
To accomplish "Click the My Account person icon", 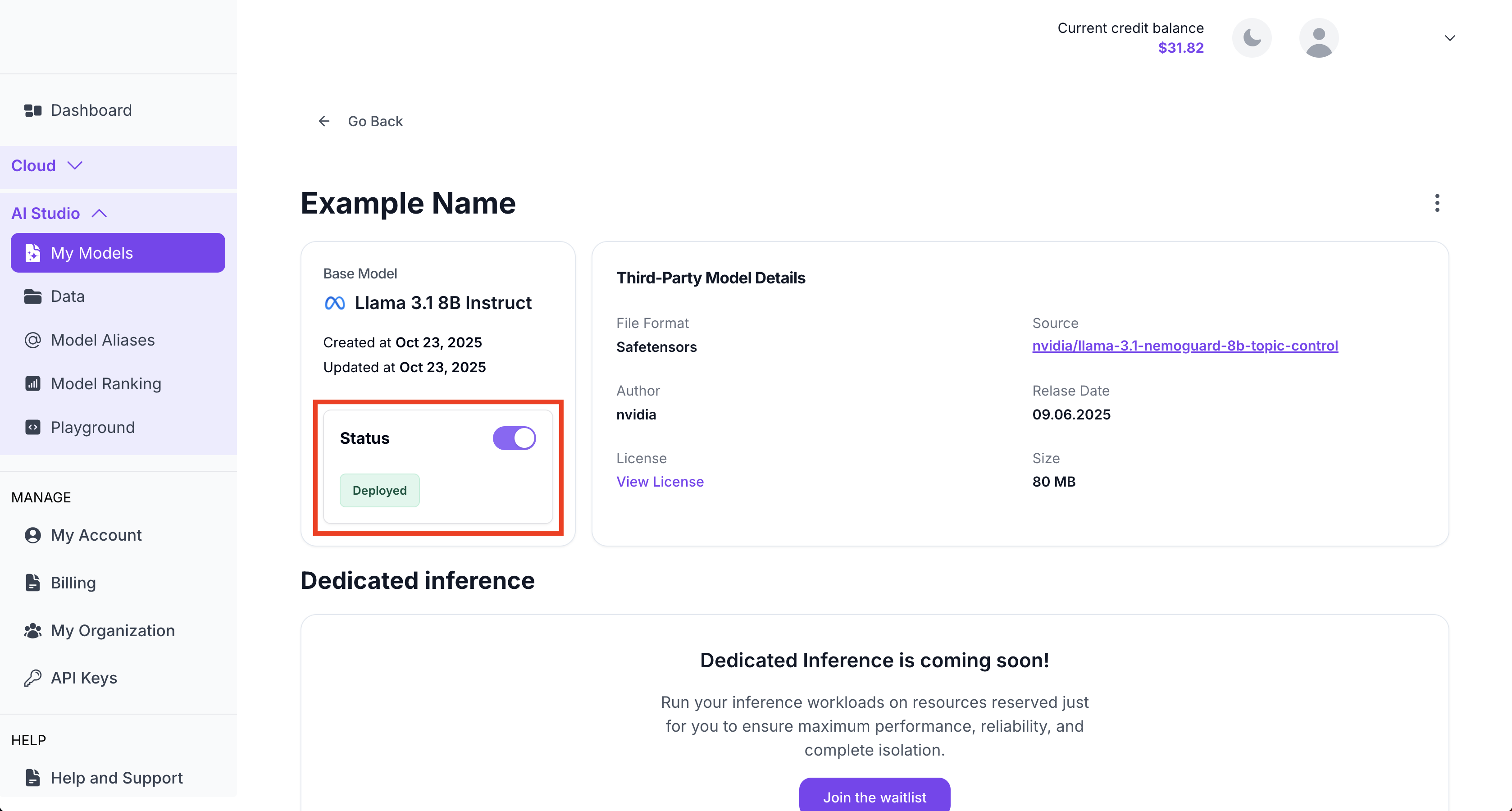I will pyautogui.click(x=33, y=535).
